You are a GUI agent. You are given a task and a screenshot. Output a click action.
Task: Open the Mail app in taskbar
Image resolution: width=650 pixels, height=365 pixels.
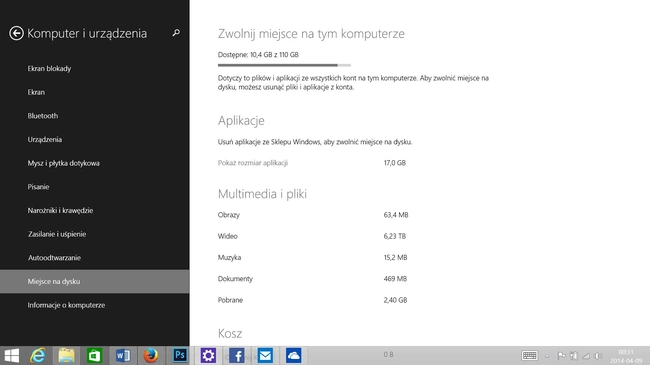point(265,355)
